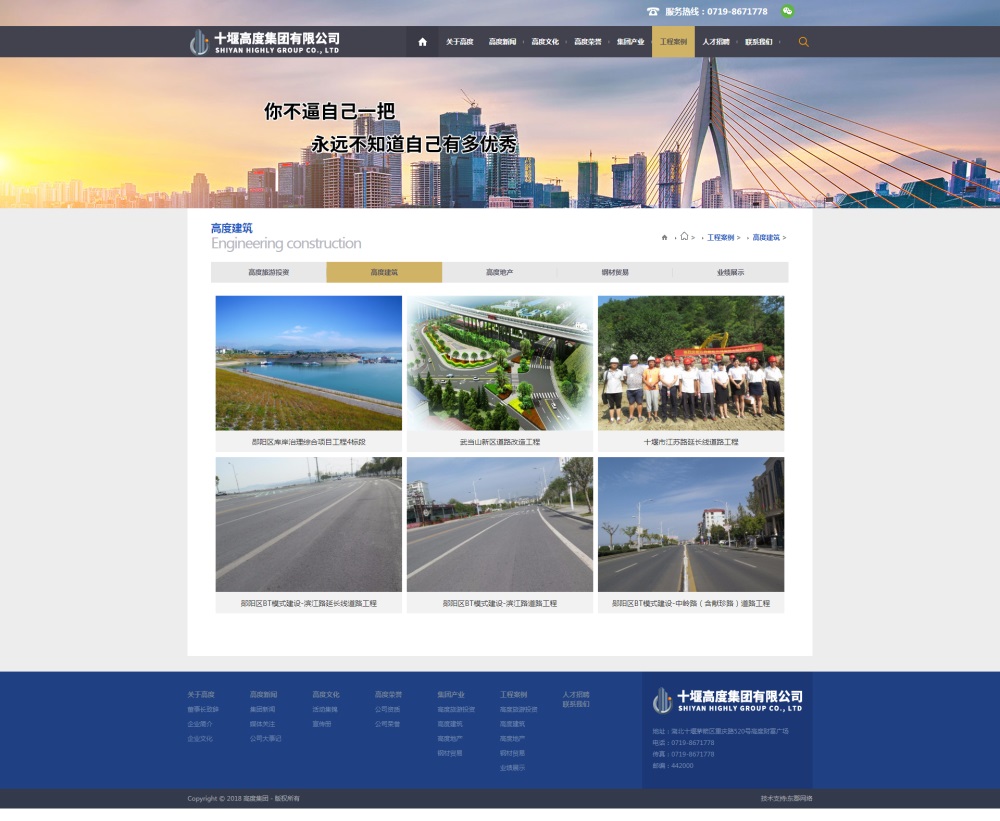Click the home icon in top navigation
Viewport: 1000px width, 821px height.
click(422, 42)
